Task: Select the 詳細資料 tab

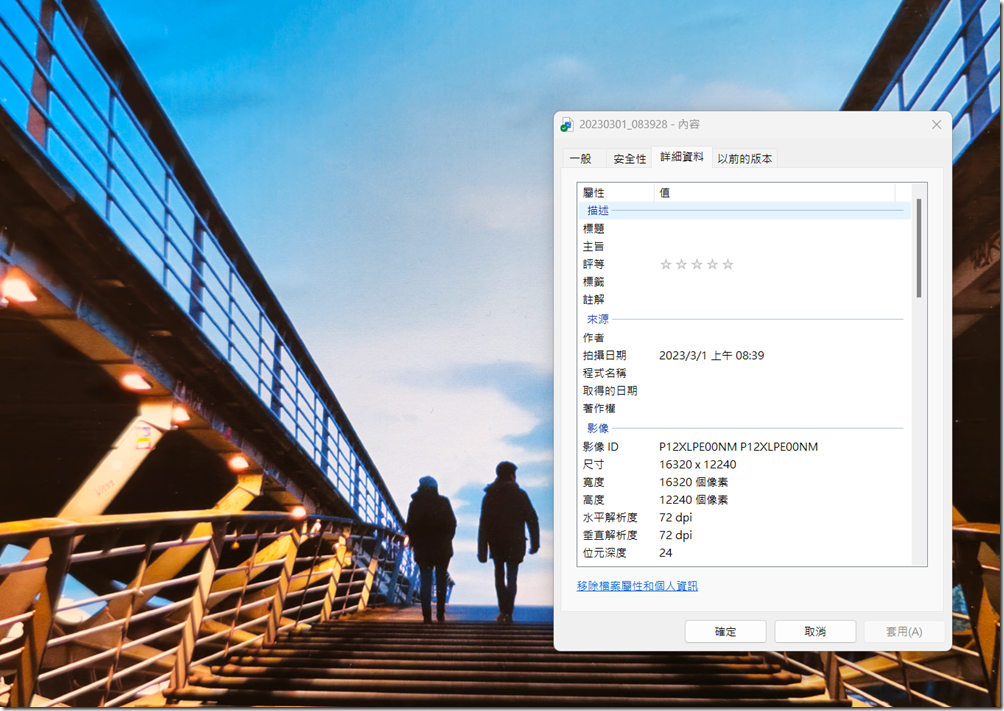Action: coord(681,156)
